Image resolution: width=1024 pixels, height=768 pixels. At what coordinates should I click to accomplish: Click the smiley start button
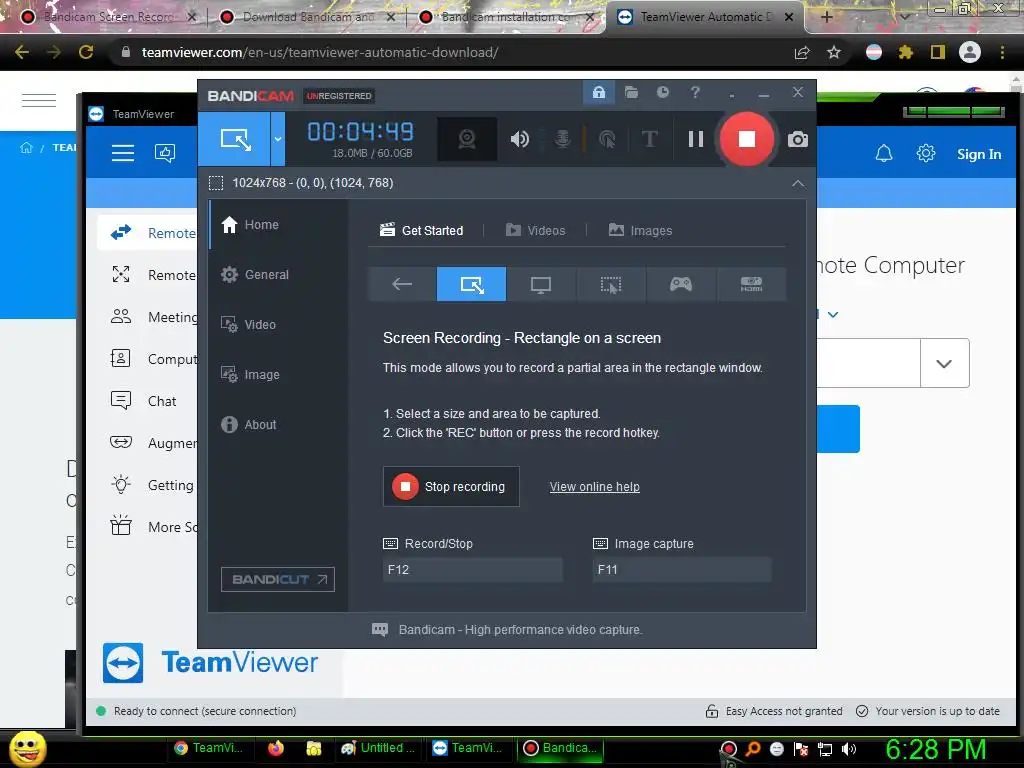[x=27, y=749]
